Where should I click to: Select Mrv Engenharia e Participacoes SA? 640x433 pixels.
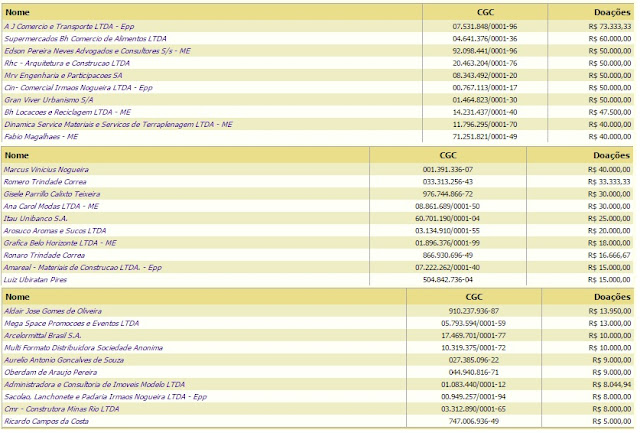point(63,75)
